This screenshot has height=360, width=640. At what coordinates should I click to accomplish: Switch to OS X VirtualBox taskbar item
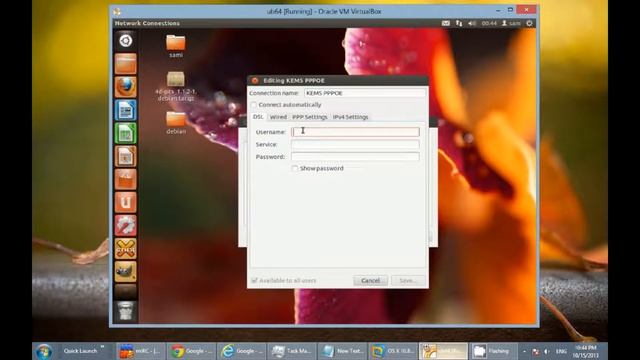coord(392,351)
